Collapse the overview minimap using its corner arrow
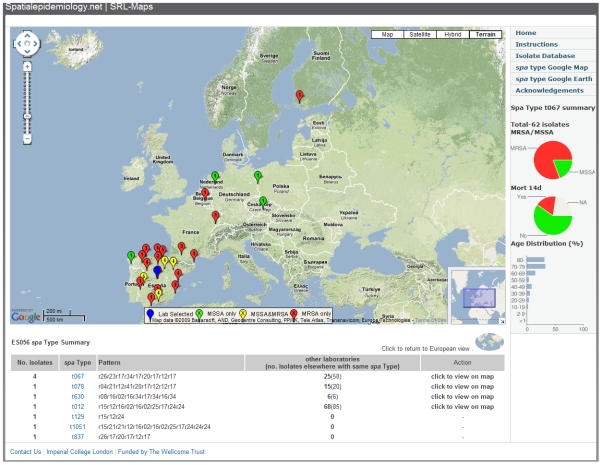Image resolution: width=602 pixels, height=465 pixels. click(x=502, y=321)
